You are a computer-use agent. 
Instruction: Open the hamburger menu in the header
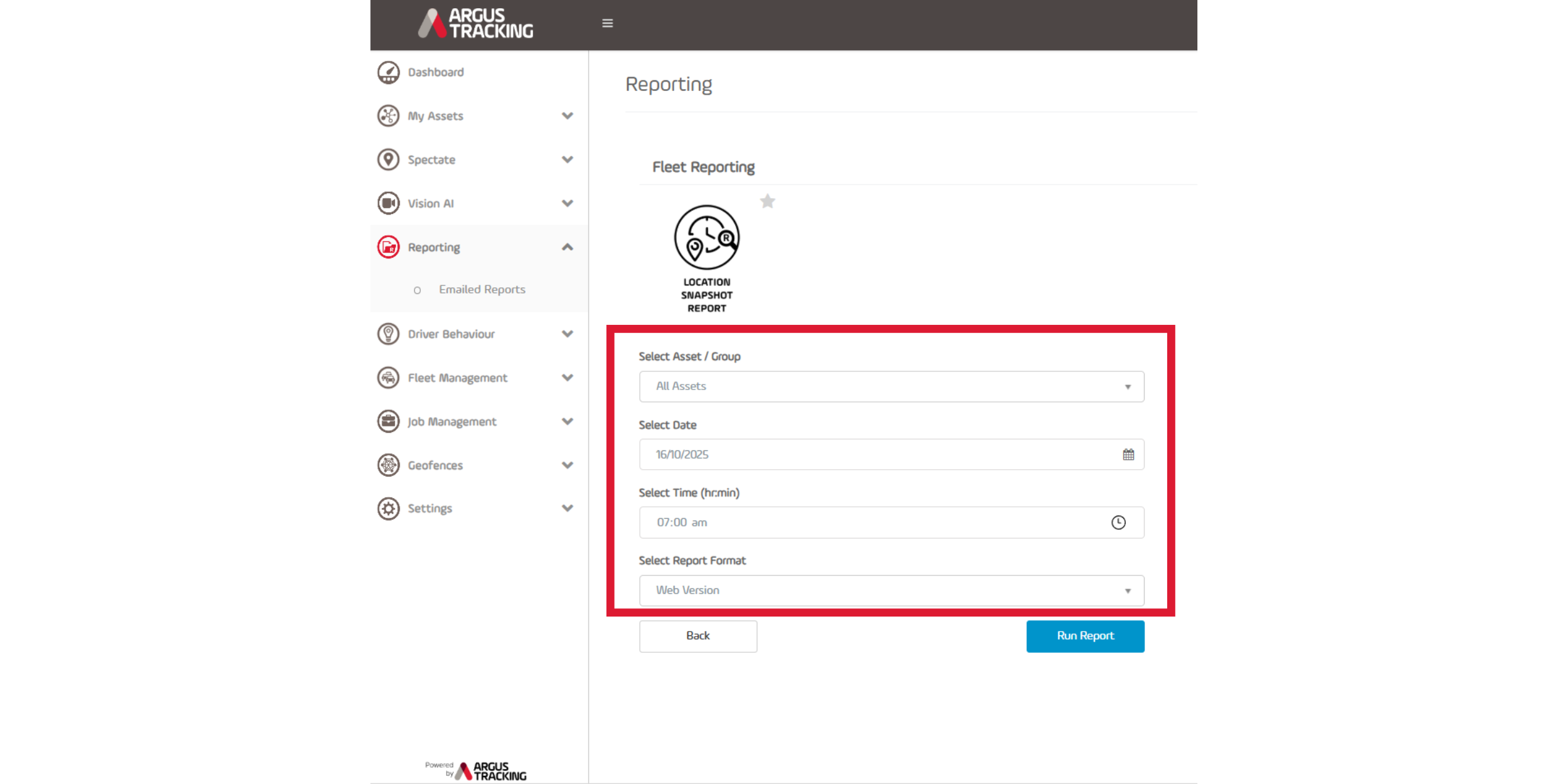(x=607, y=23)
